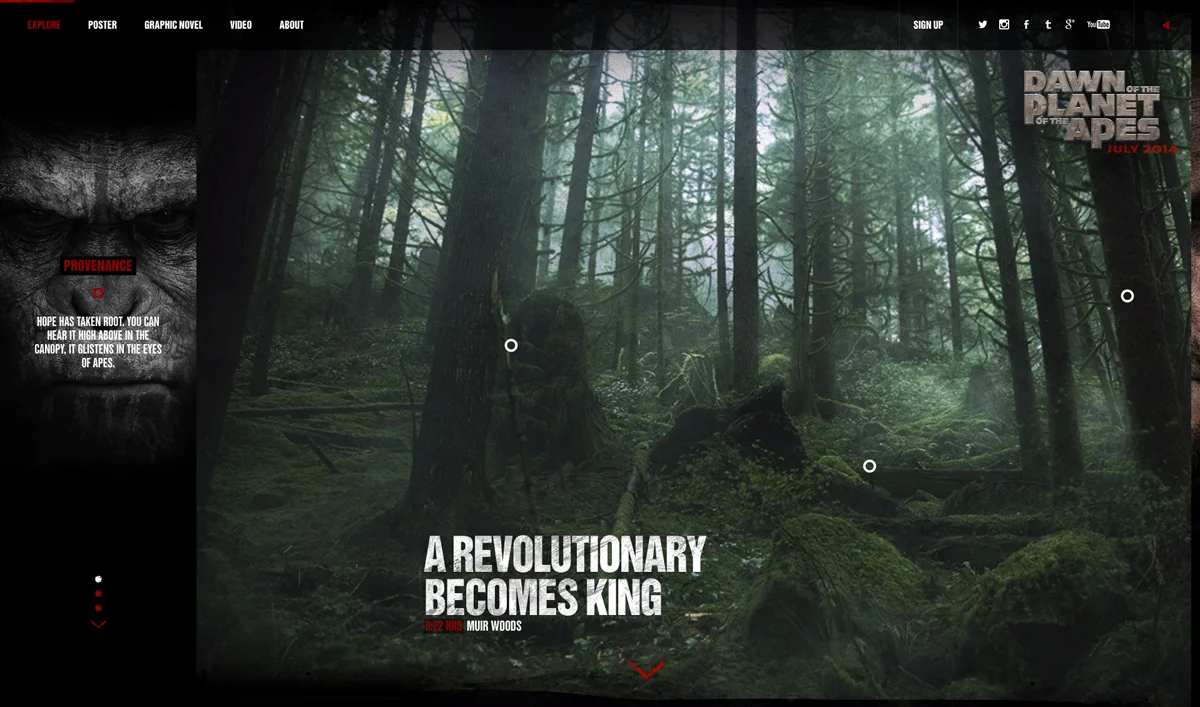Open the Twitter social link
Image resolution: width=1200 pixels, height=707 pixels.
click(x=983, y=25)
